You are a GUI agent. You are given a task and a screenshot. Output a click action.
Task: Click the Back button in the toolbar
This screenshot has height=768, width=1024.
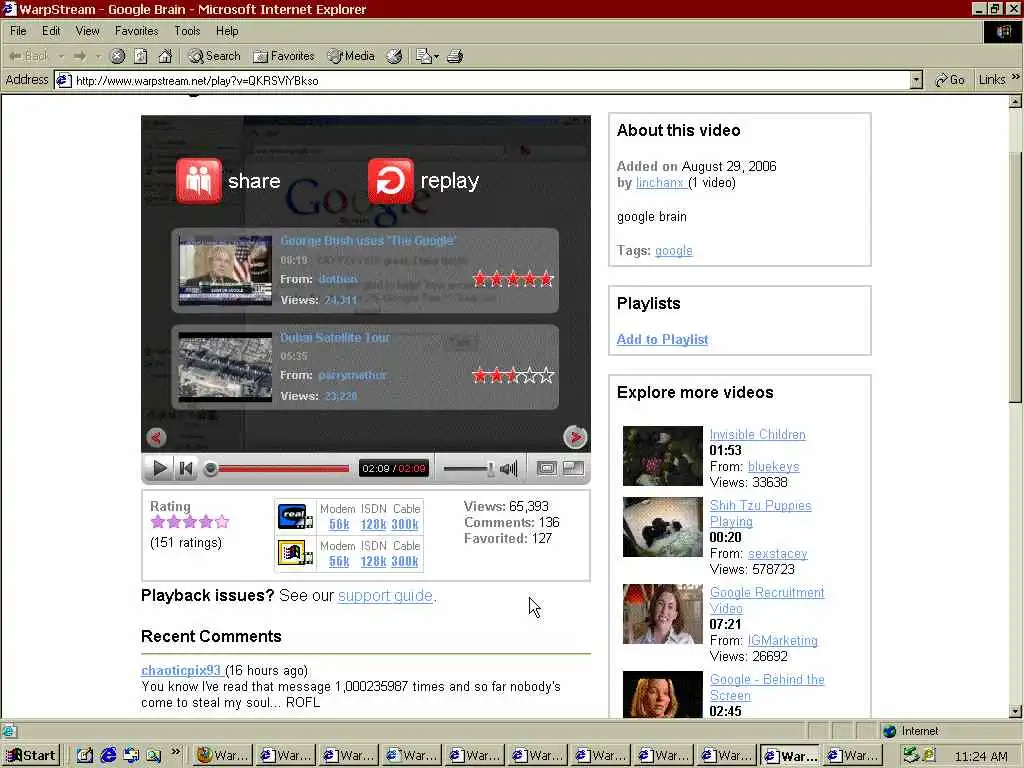pyautogui.click(x=29, y=56)
